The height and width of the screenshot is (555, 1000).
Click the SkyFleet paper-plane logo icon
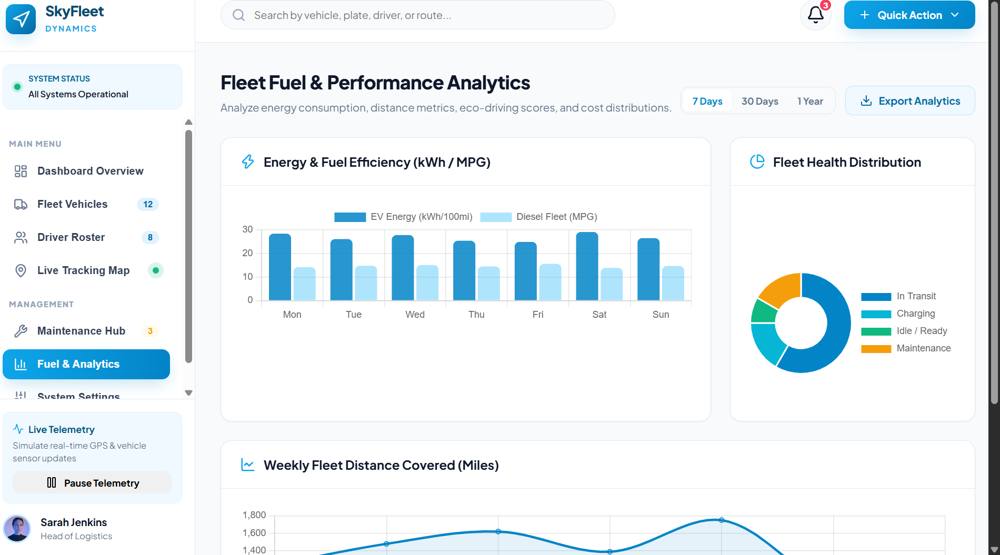click(20, 18)
